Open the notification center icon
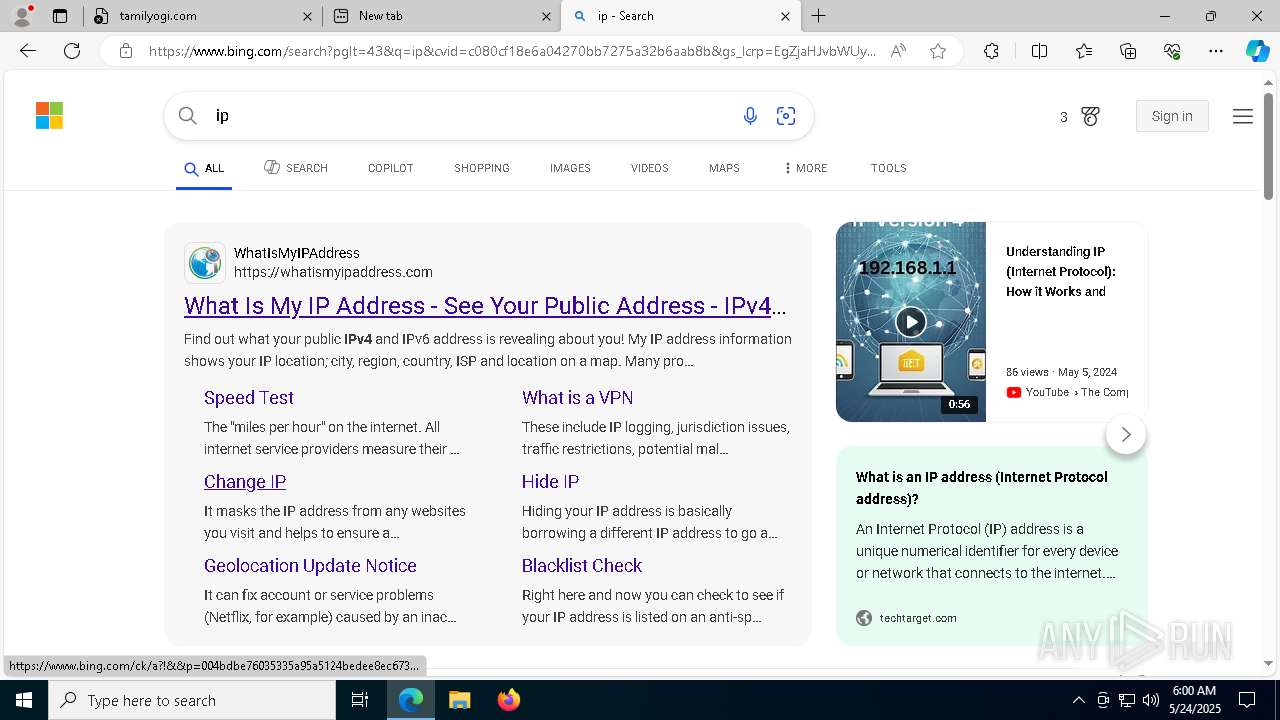1280x720 pixels. click(1247, 700)
